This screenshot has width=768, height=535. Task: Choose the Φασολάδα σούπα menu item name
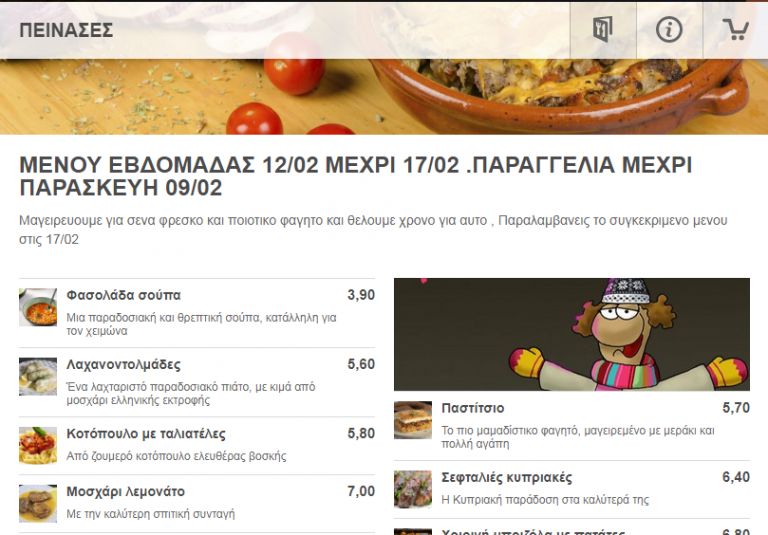(x=123, y=295)
